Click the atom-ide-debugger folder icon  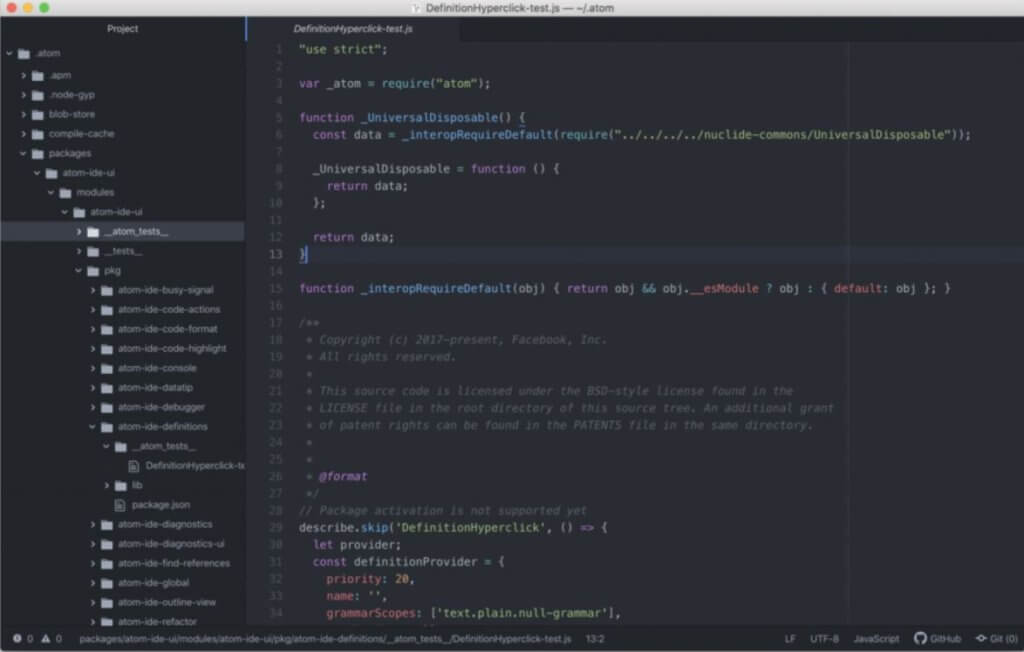(x=107, y=408)
